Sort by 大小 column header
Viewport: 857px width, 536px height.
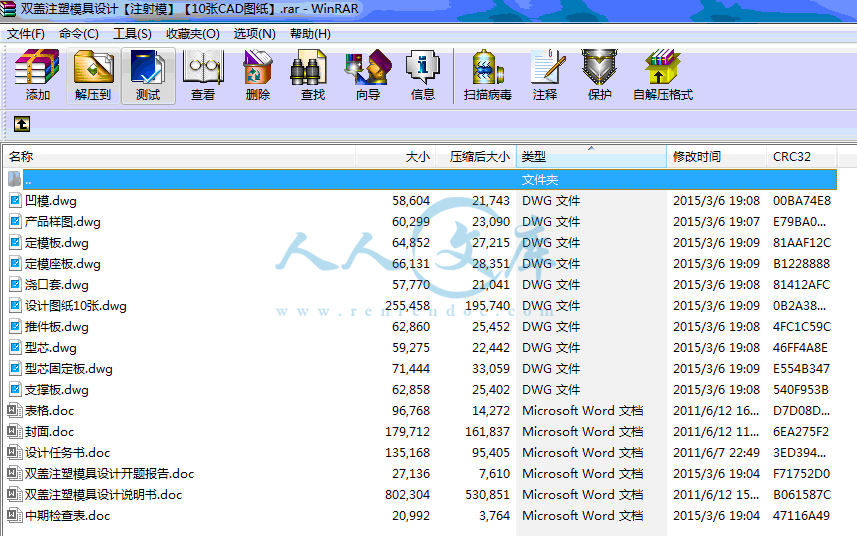(395, 157)
